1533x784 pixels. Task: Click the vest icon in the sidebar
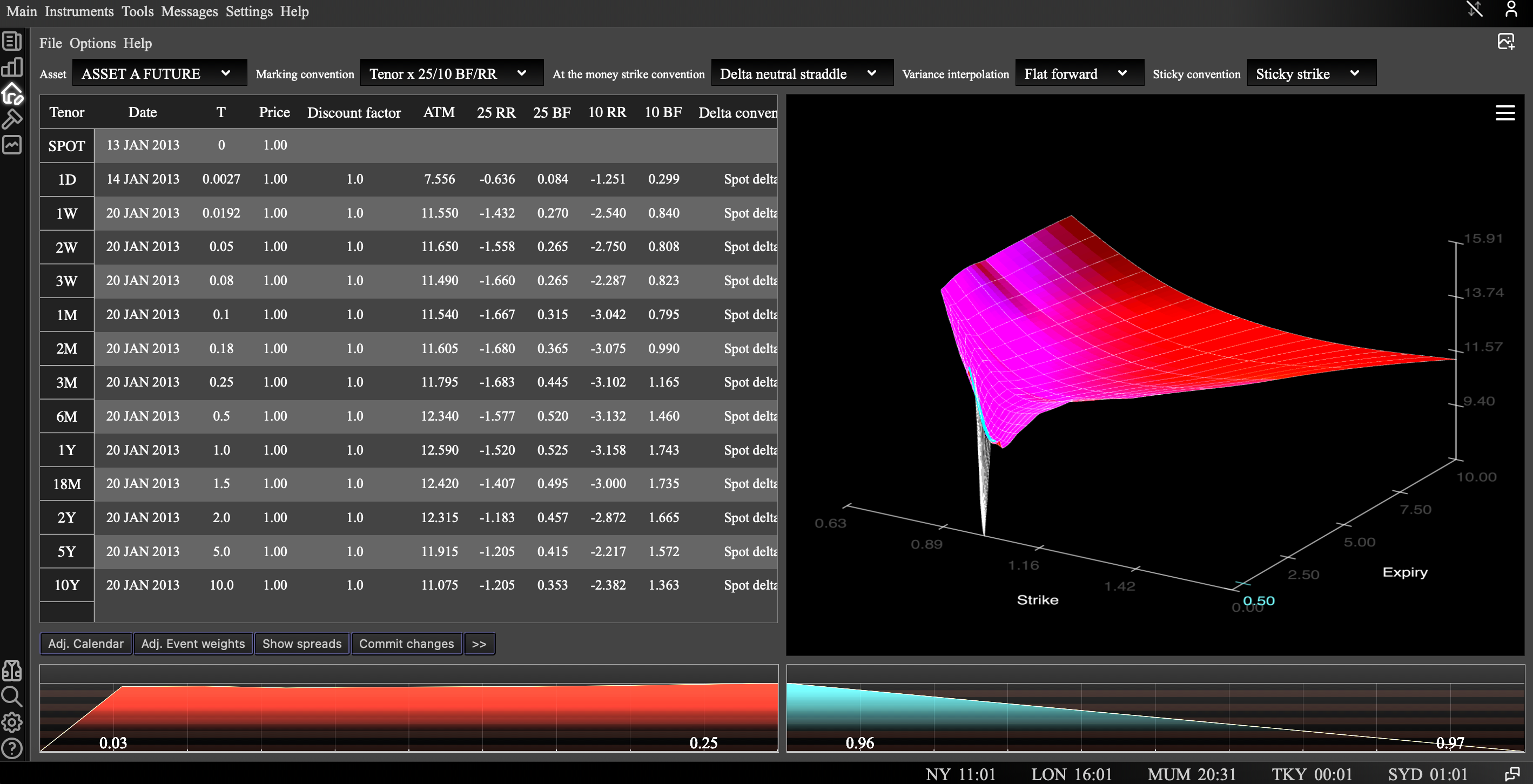tap(12, 671)
